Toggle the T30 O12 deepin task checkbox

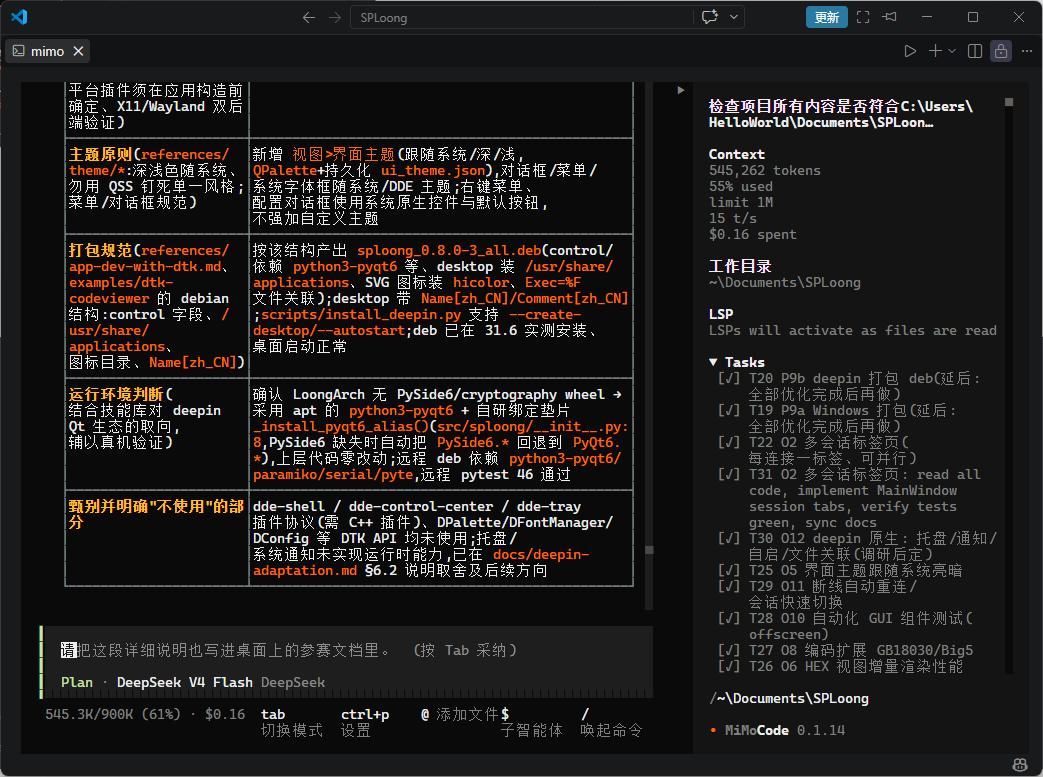[729, 538]
